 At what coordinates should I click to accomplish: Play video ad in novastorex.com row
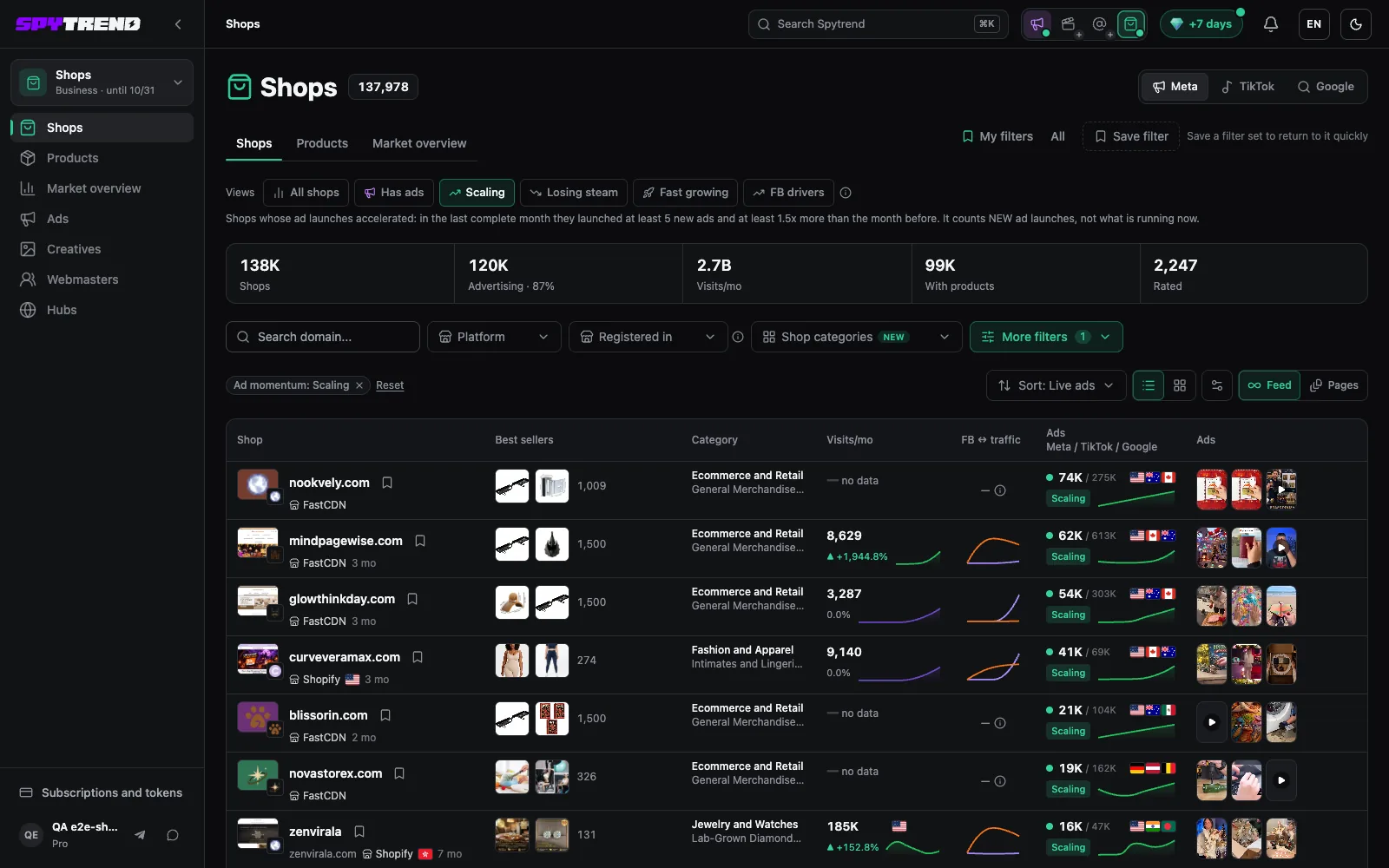[x=1281, y=780]
